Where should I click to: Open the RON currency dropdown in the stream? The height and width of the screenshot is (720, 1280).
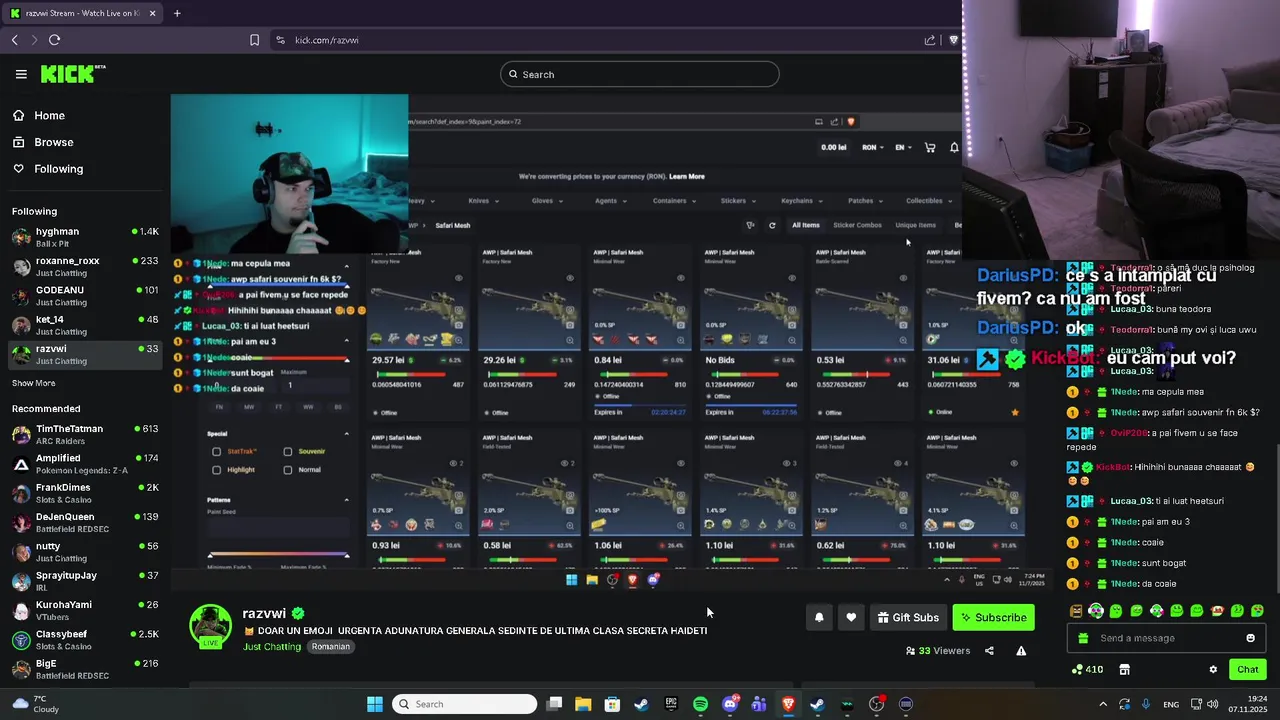(873, 147)
